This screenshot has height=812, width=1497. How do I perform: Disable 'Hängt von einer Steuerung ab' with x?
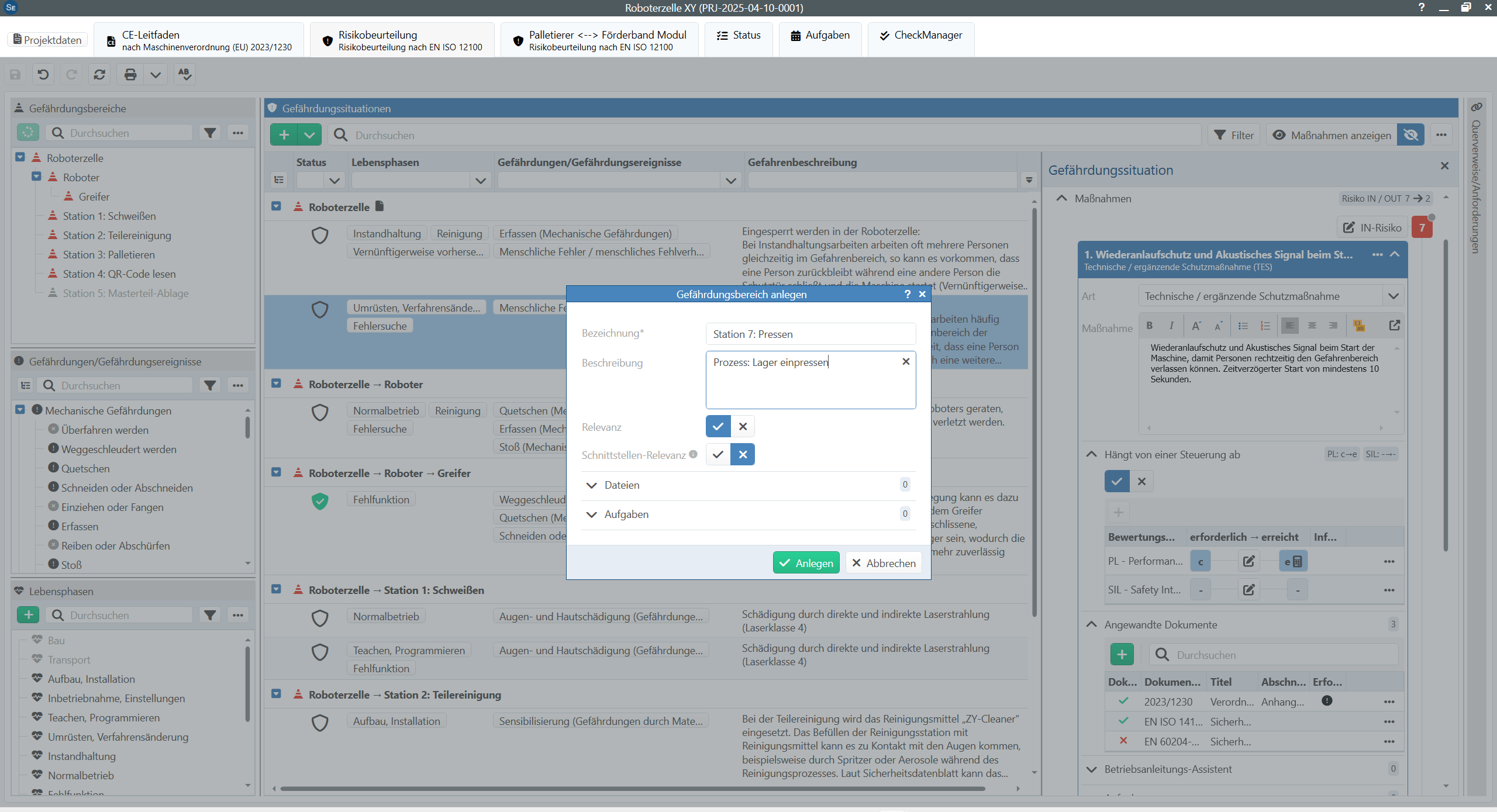point(1141,482)
